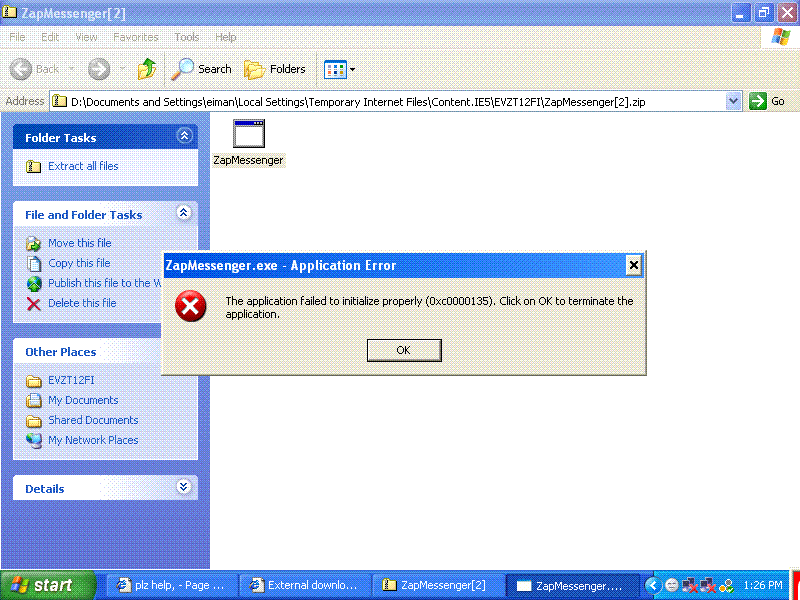Select the ZapMessenger application file icon
This screenshot has width=800, height=600.
[248, 135]
